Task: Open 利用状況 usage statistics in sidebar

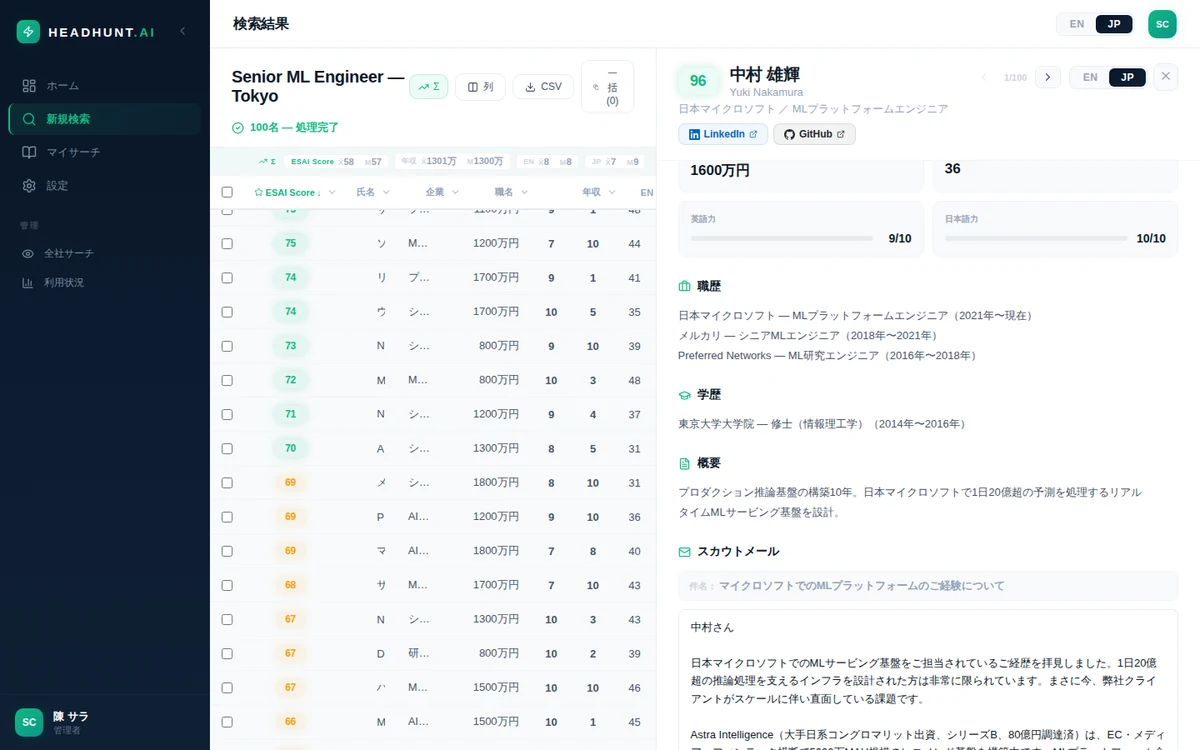Action: 63,283
